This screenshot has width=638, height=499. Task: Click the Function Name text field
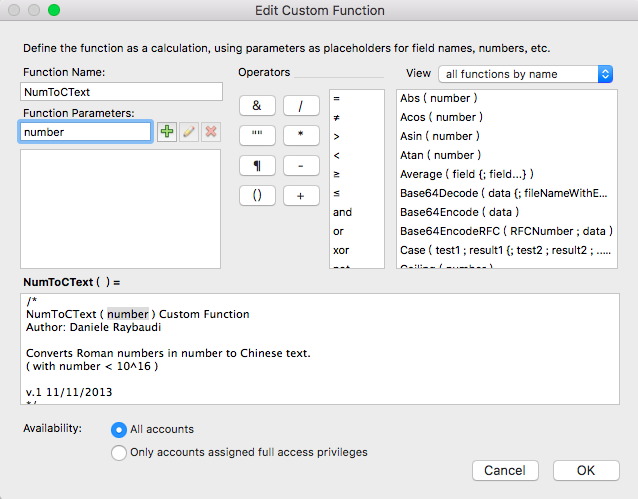point(121,92)
